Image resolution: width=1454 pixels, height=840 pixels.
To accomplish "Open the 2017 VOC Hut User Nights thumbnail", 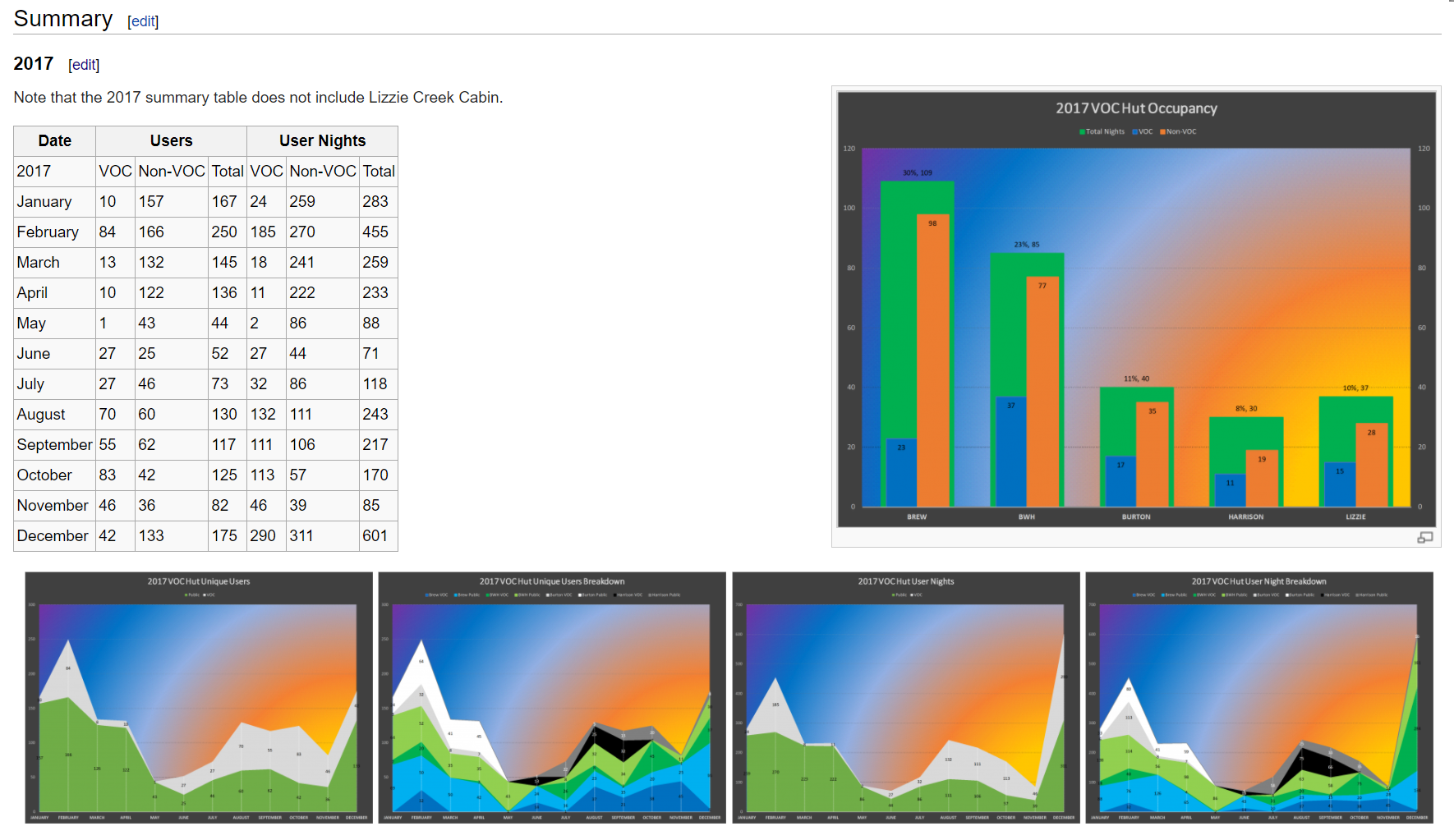I will tap(905, 697).
